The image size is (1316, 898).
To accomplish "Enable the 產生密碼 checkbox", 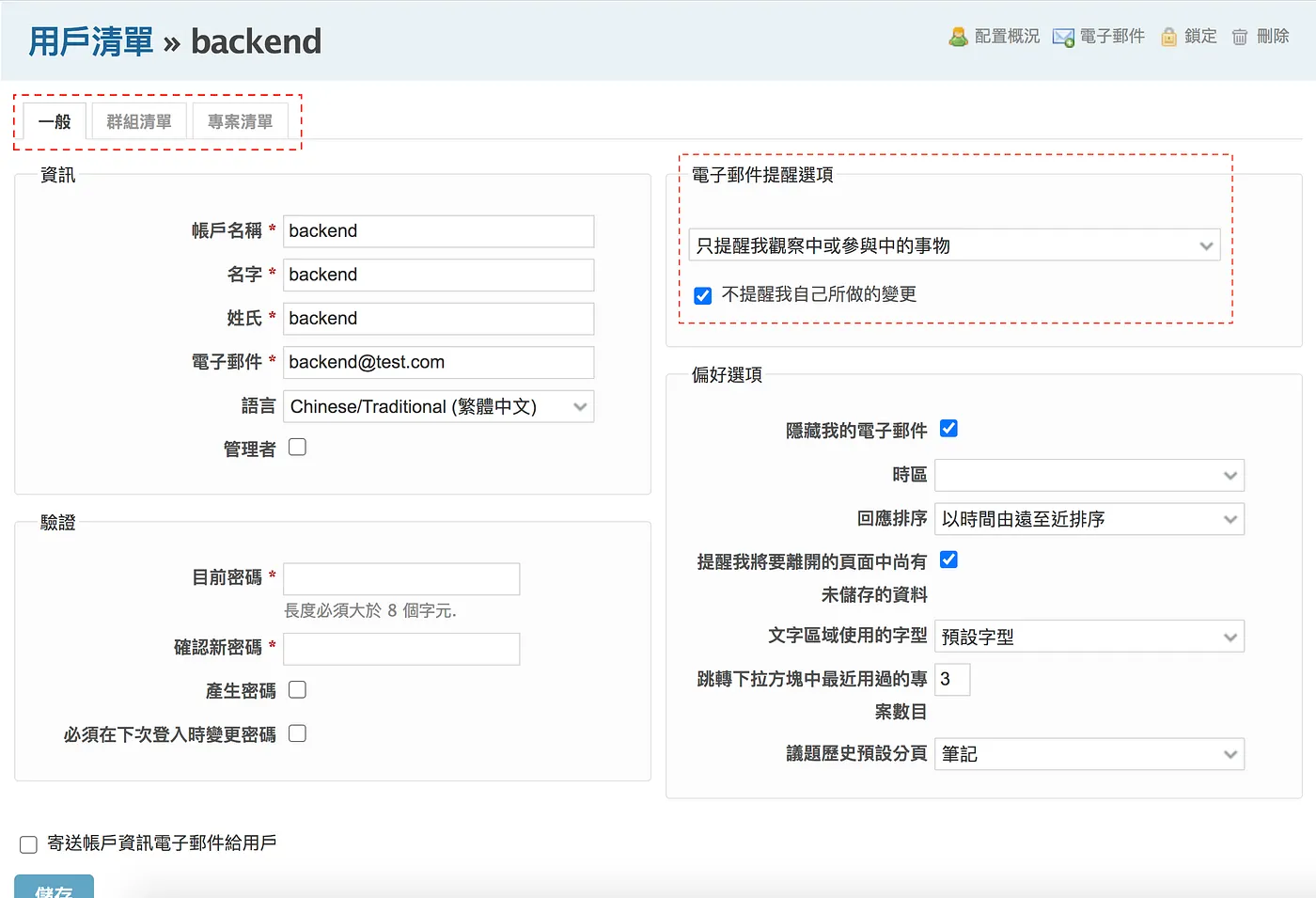I will [x=297, y=689].
